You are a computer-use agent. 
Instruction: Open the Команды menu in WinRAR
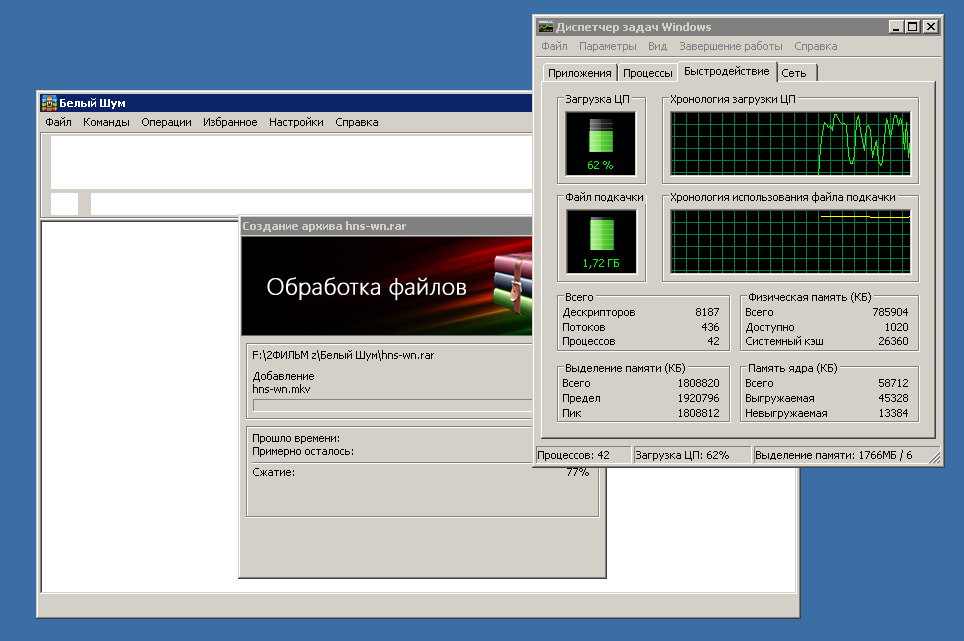tap(106, 122)
